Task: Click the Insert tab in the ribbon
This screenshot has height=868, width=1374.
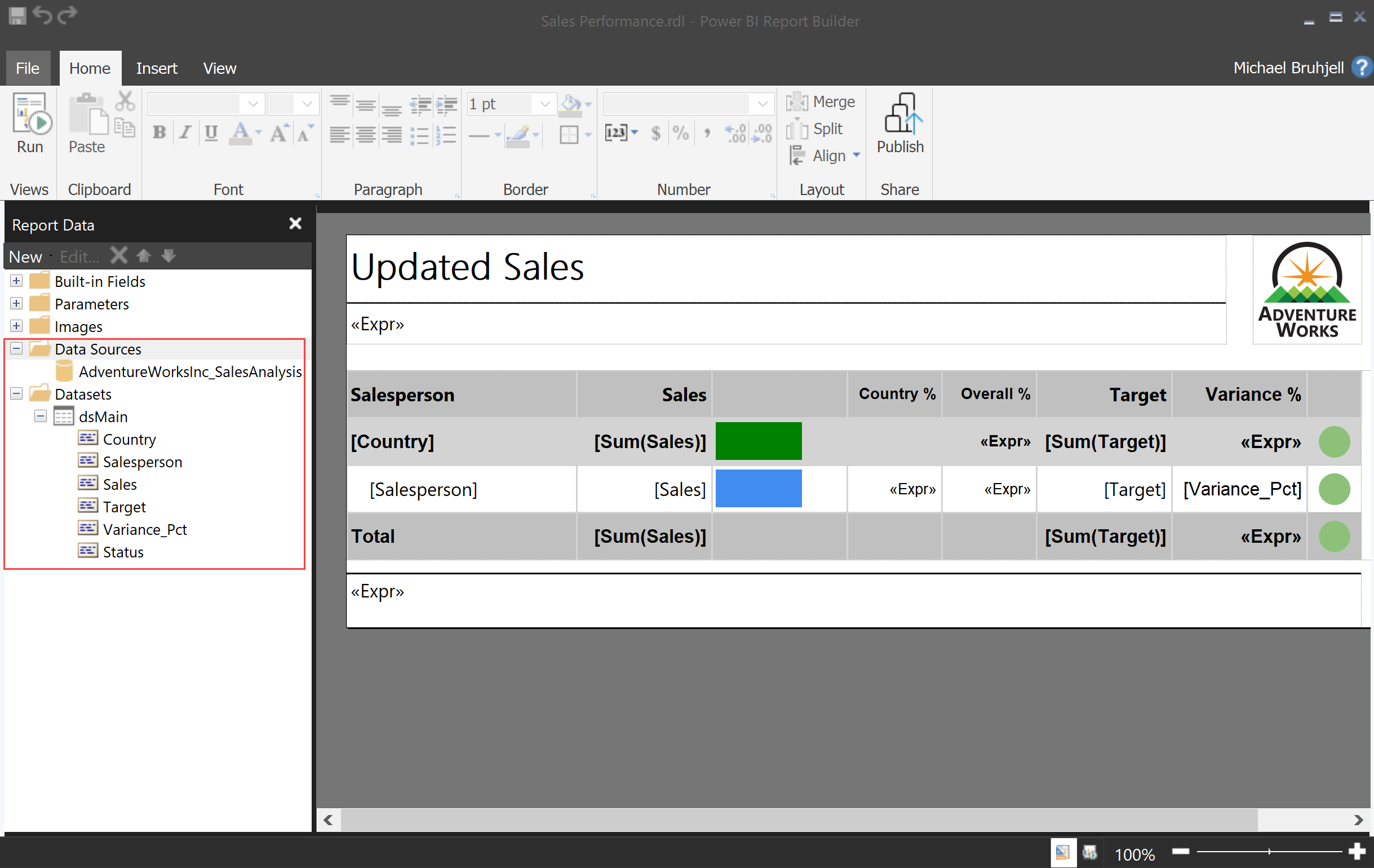Action: click(x=157, y=40)
